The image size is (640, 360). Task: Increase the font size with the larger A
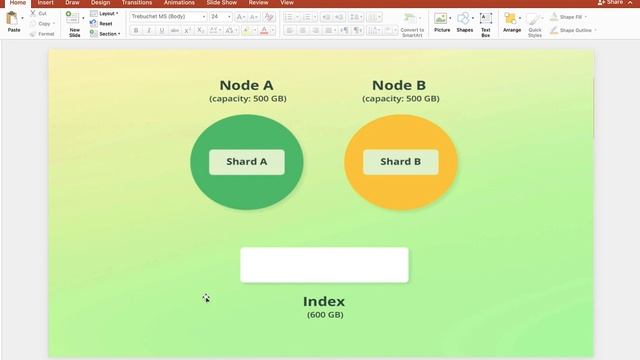coord(240,17)
